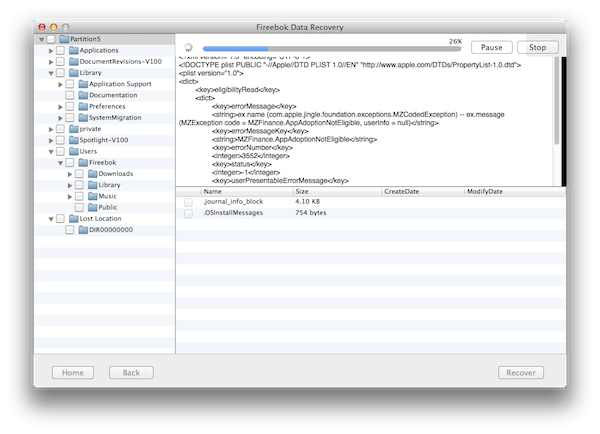The image size is (600, 434).
Task: Click the Recover button
Action: 521,373
